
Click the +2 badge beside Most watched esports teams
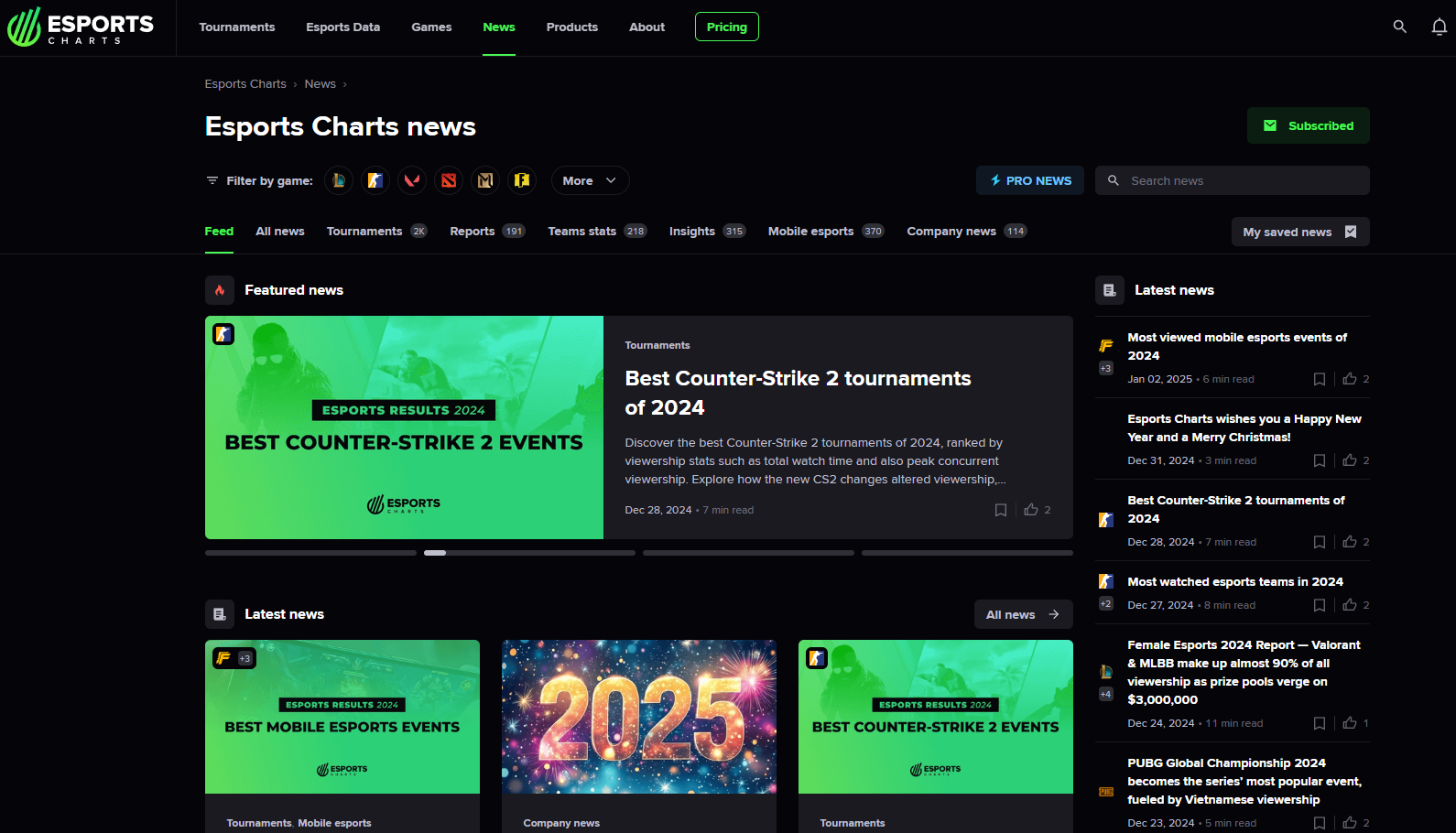point(1106,603)
